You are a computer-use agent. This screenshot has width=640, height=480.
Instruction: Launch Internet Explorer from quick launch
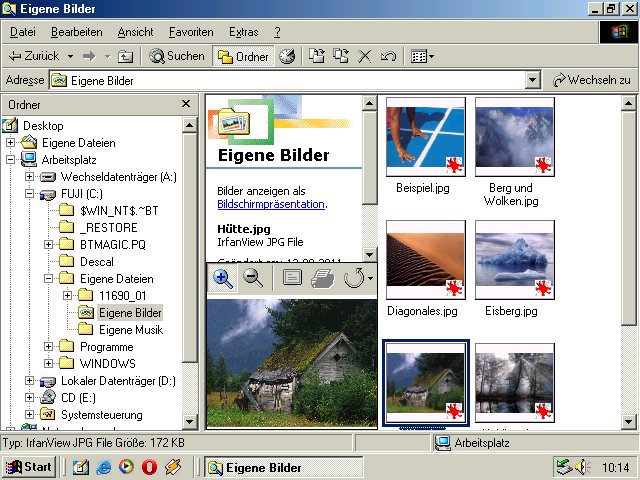point(104,467)
